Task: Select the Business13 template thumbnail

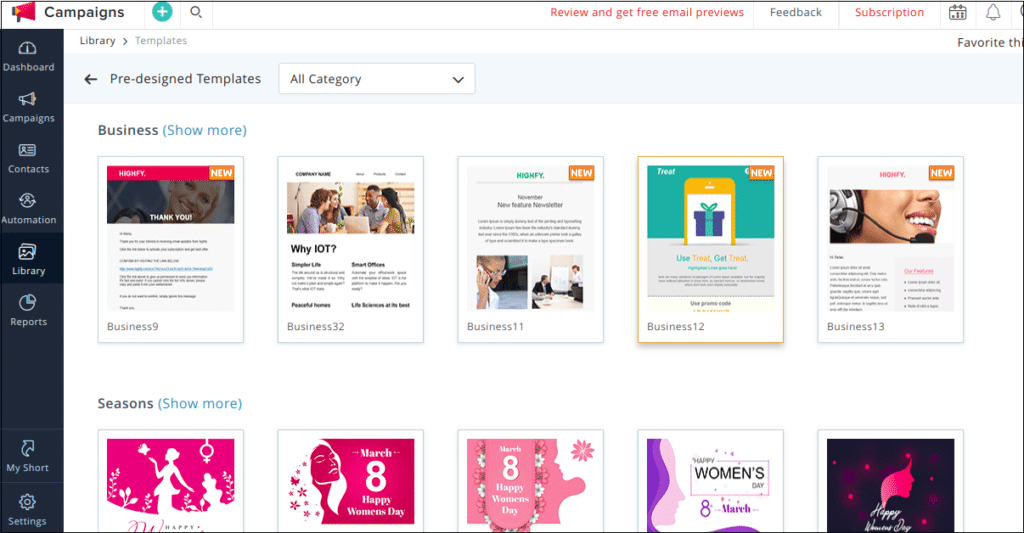Action: tap(891, 238)
